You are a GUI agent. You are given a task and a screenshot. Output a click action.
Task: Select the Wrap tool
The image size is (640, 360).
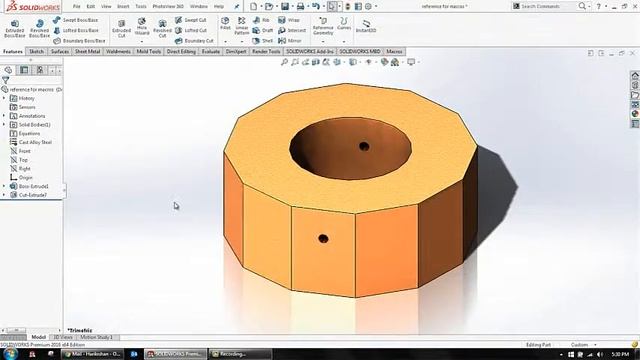(x=289, y=20)
